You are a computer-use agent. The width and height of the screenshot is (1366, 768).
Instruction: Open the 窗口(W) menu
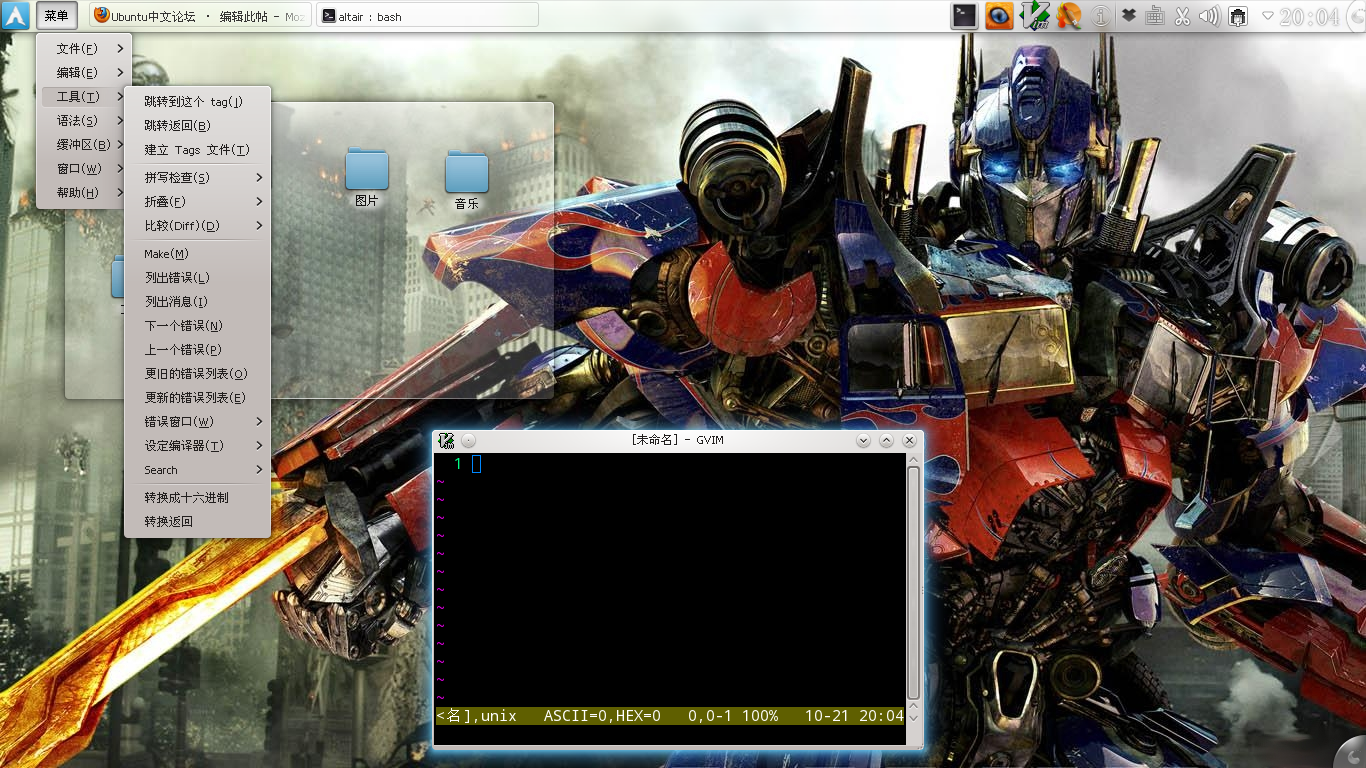point(84,168)
